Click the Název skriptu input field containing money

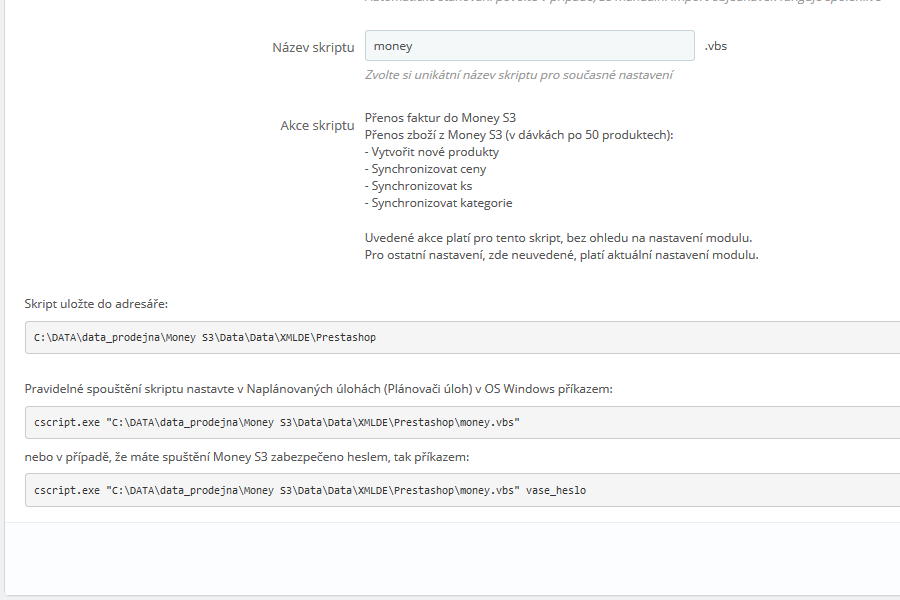pyautogui.click(x=529, y=46)
